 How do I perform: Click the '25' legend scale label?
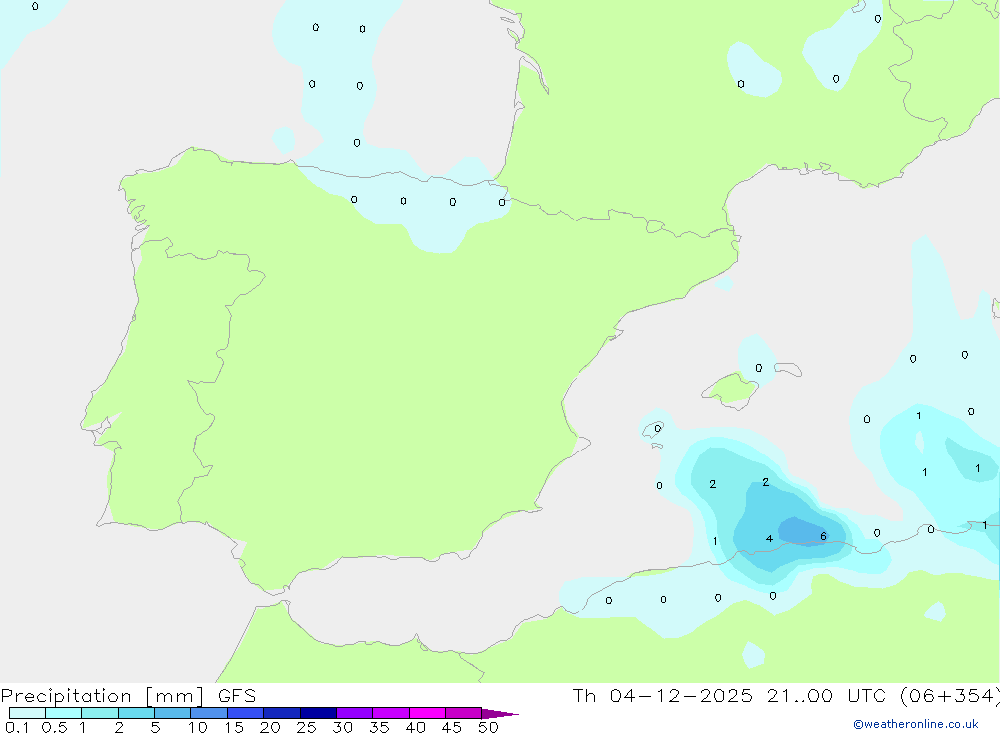pos(306,727)
